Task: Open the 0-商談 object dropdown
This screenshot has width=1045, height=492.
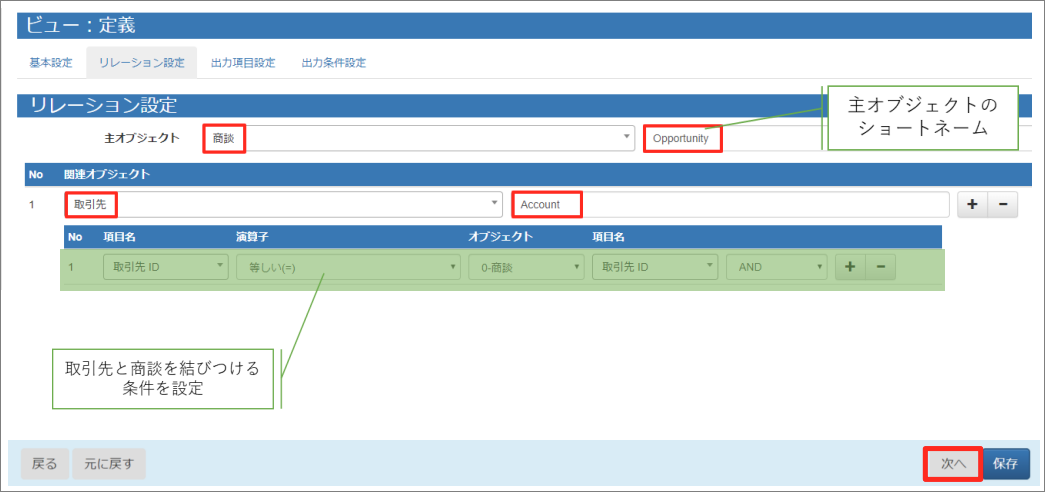Action: 526,267
